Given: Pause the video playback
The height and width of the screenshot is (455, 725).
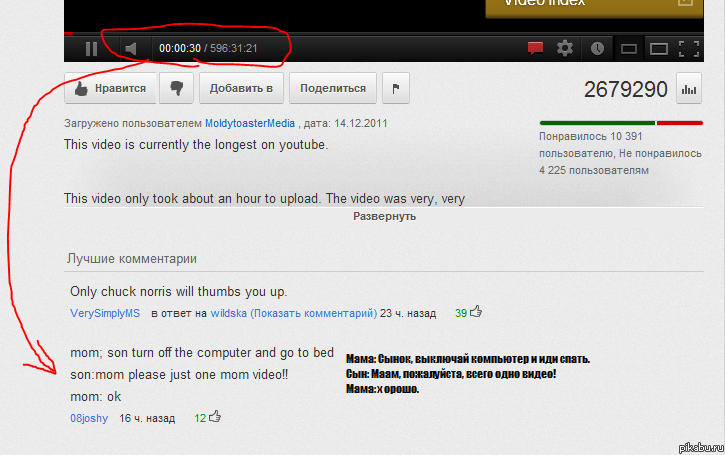Looking at the screenshot, I should coord(91,48).
